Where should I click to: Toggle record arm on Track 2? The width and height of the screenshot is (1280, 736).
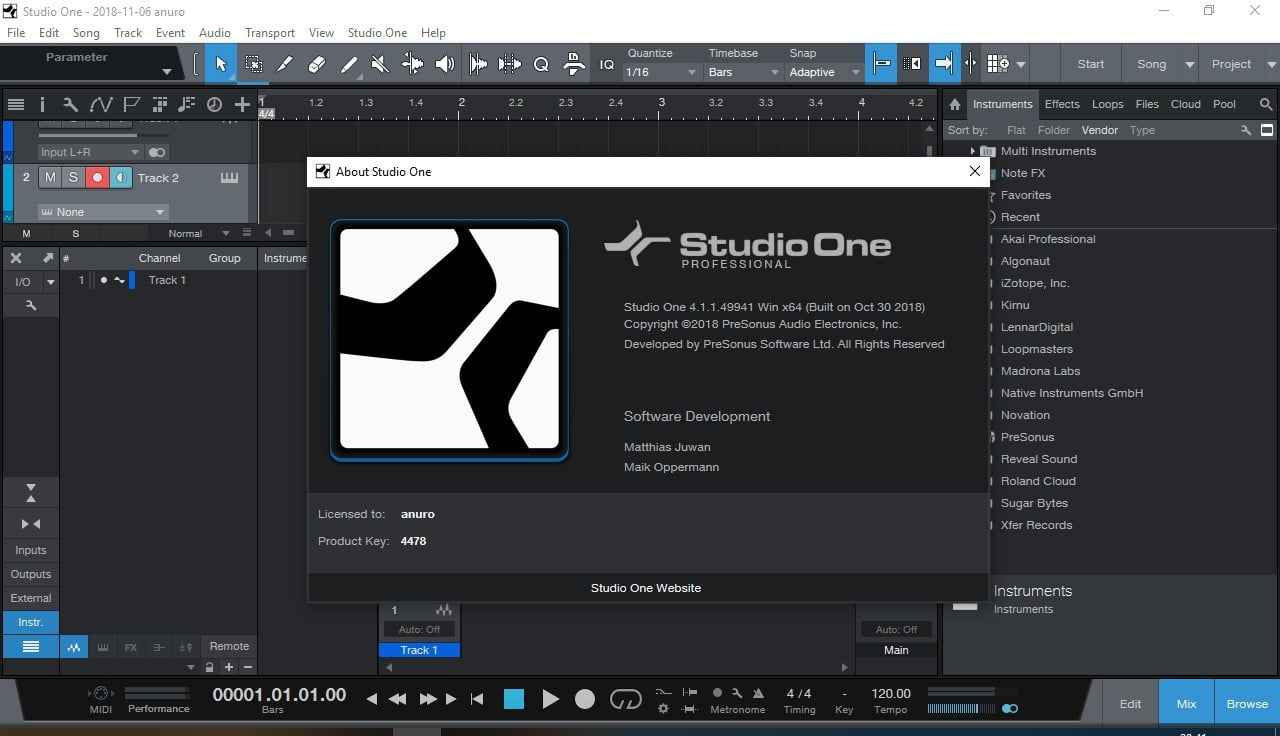point(97,177)
